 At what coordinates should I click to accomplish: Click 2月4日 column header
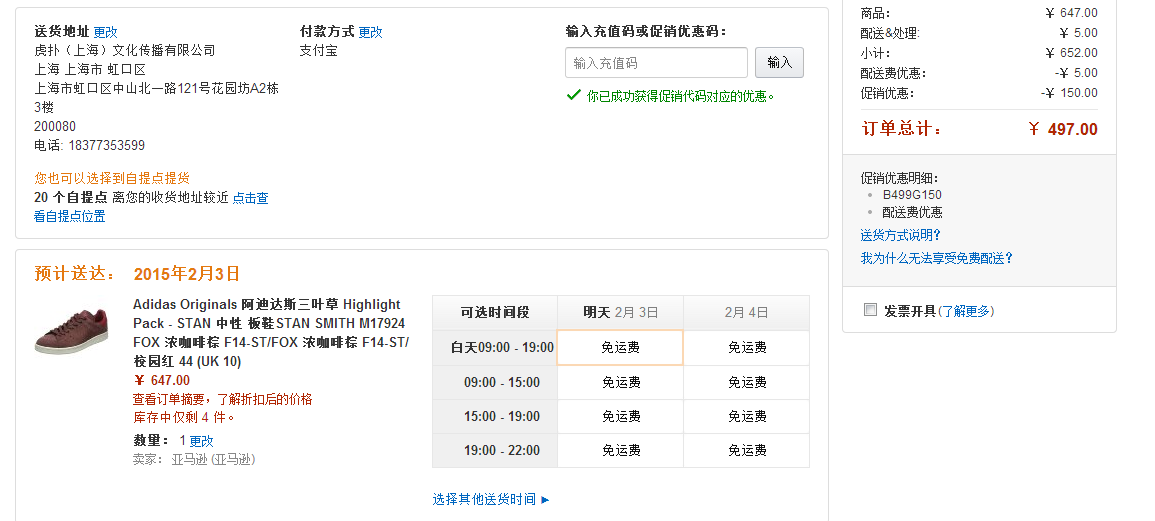coord(747,312)
